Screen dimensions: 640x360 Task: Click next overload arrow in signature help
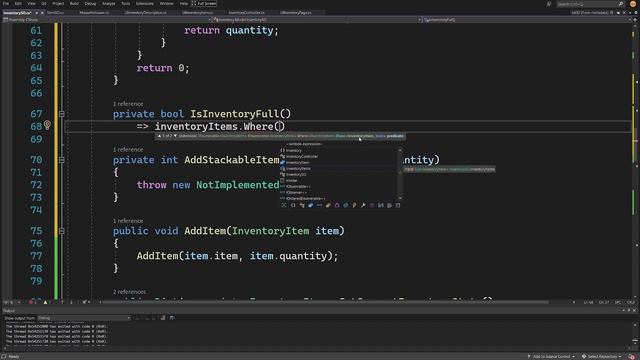point(175,136)
